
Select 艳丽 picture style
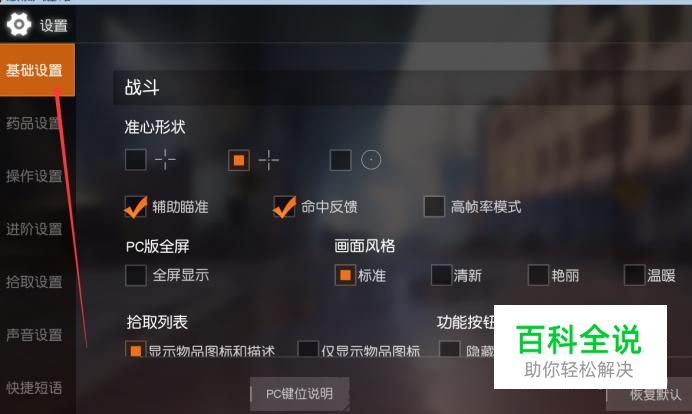pyautogui.click(x=538, y=275)
